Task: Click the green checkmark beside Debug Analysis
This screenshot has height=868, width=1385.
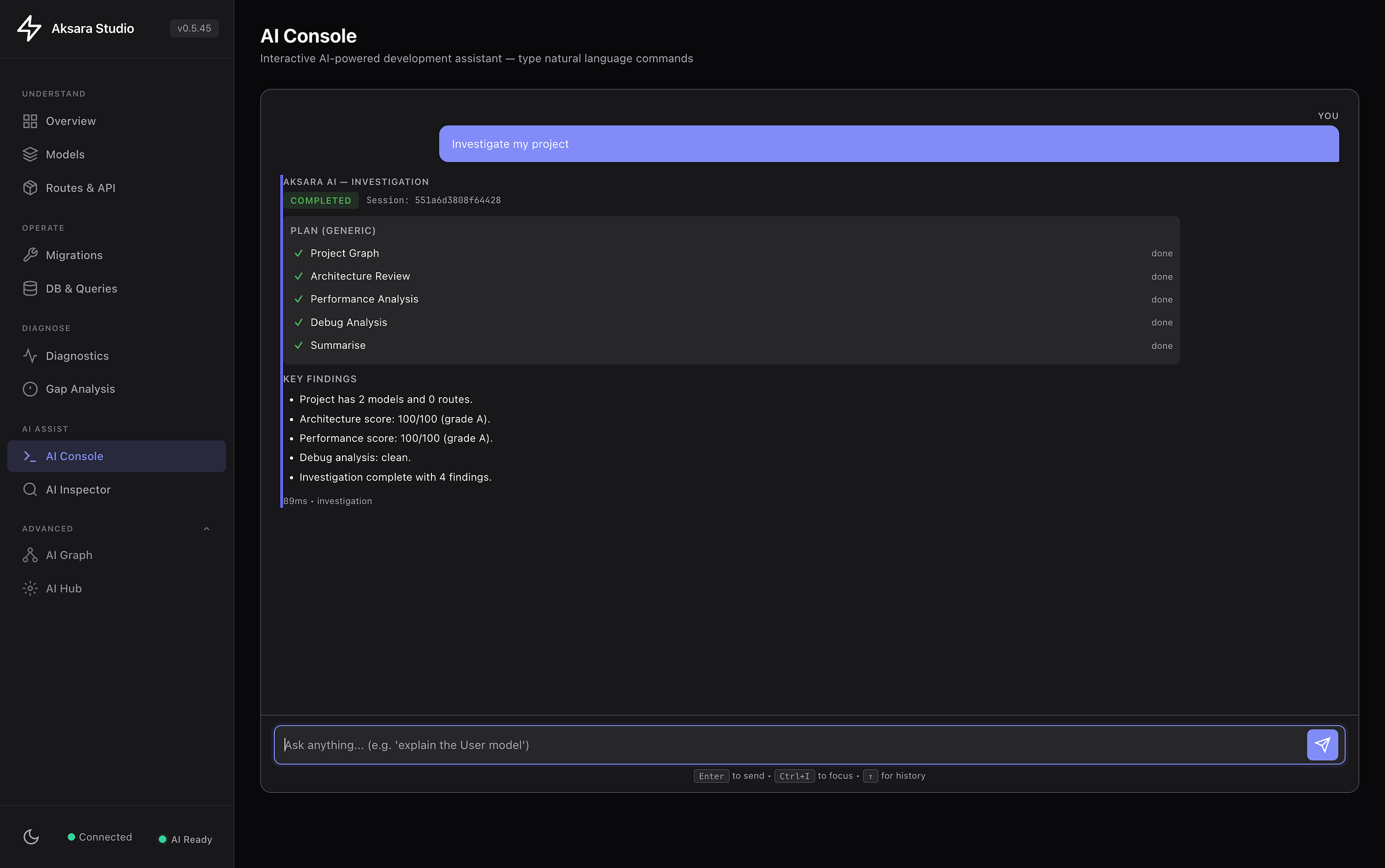Action: pos(299,323)
